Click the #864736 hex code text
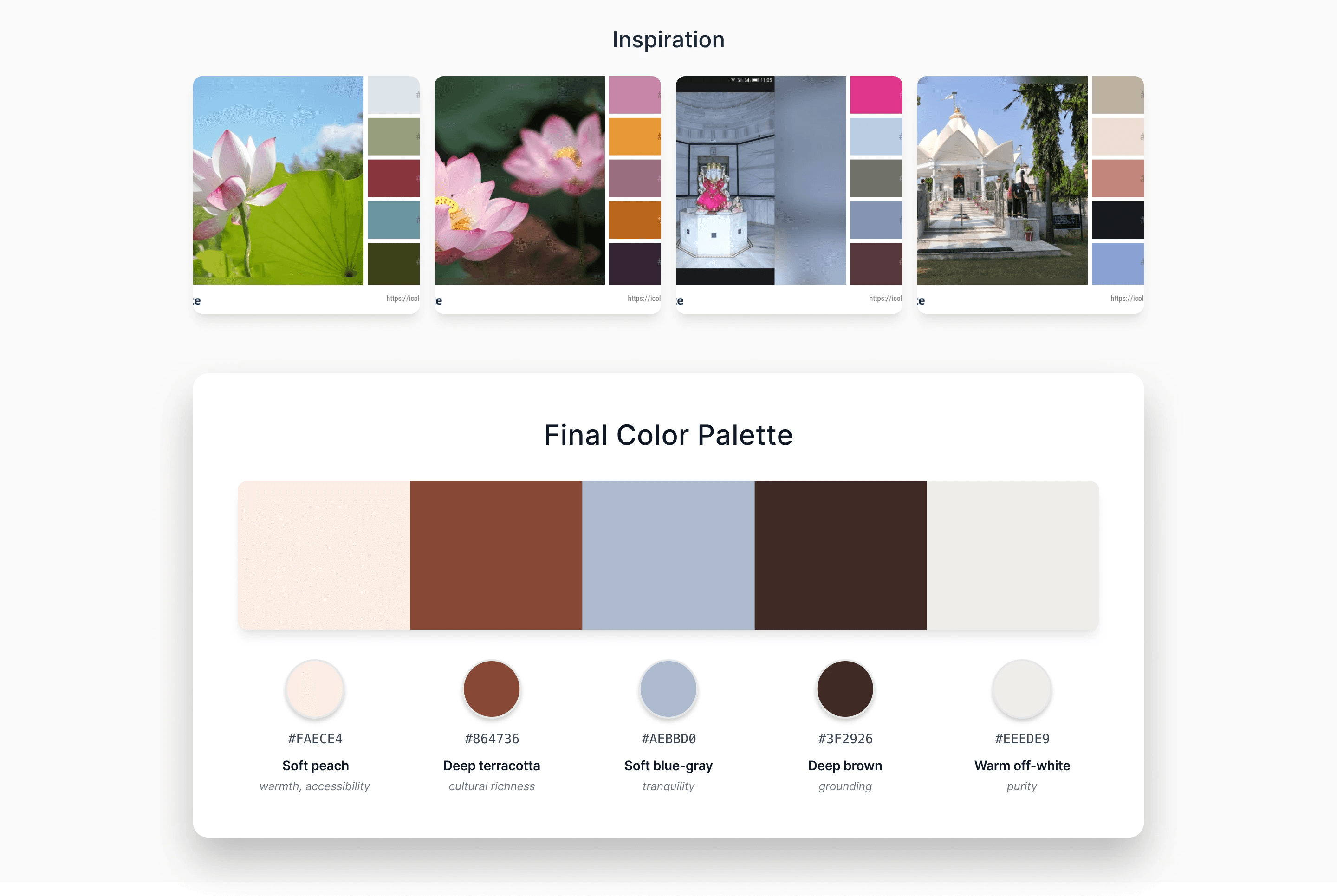This screenshot has height=896, width=1337. tap(491, 738)
